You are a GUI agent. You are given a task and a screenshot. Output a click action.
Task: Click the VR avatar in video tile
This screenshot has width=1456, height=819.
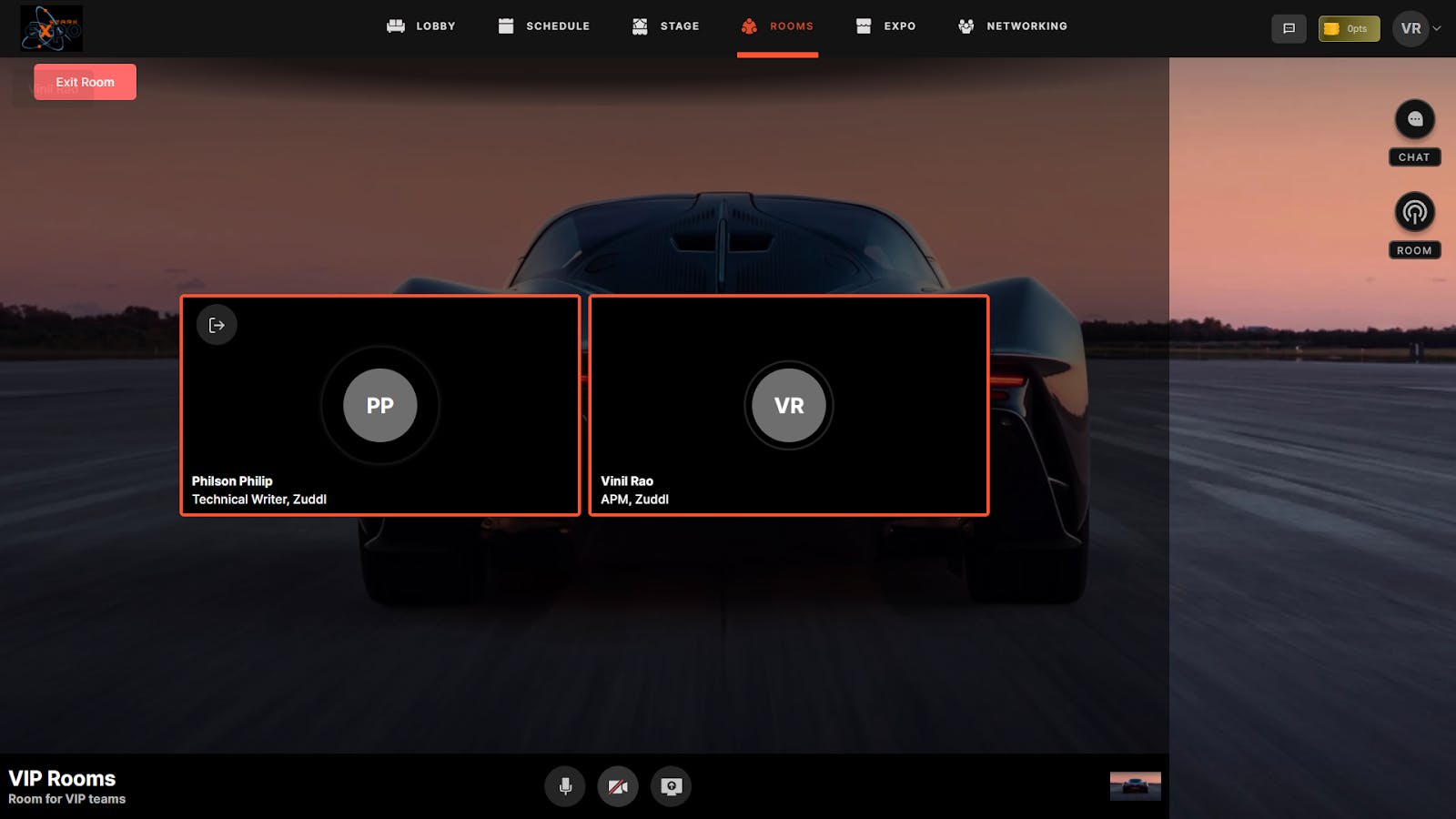pos(789,405)
